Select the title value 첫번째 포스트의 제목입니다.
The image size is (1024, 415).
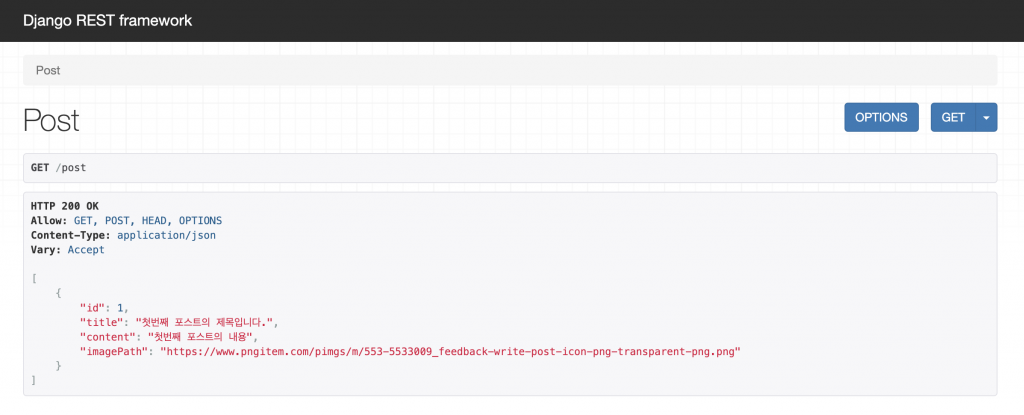coord(206,322)
